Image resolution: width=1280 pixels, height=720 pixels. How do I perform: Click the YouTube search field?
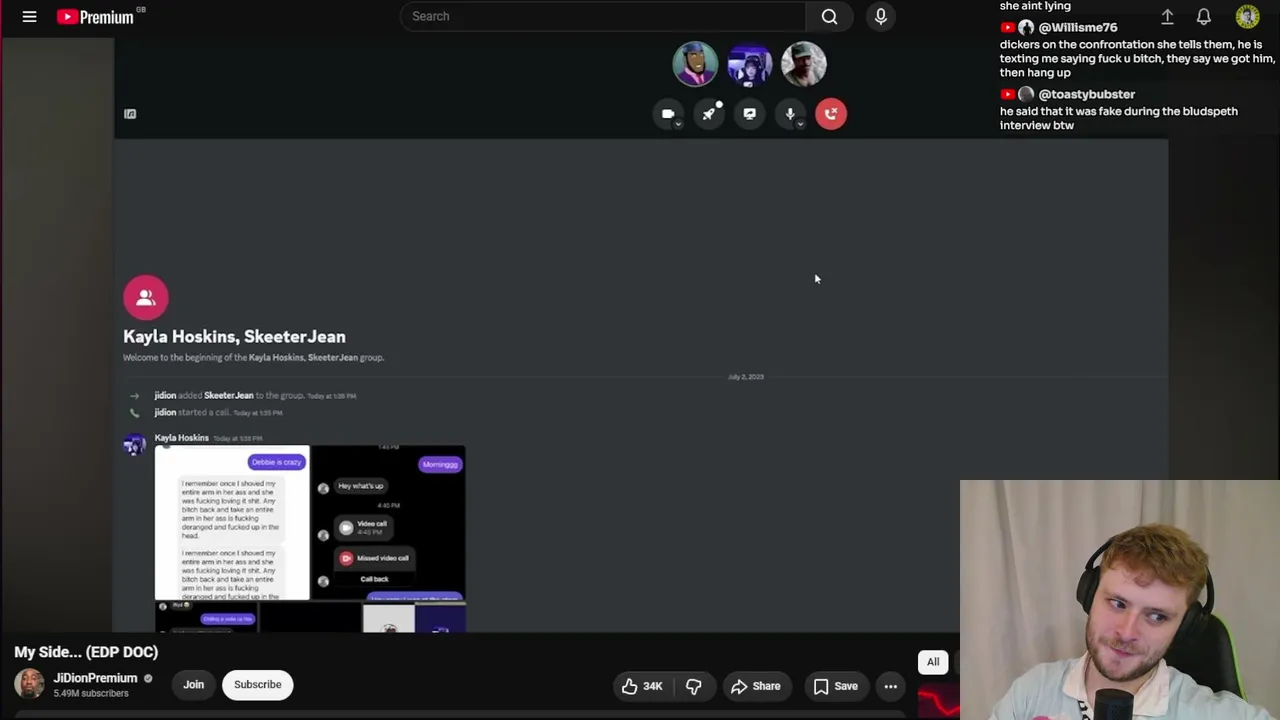point(602,16)
